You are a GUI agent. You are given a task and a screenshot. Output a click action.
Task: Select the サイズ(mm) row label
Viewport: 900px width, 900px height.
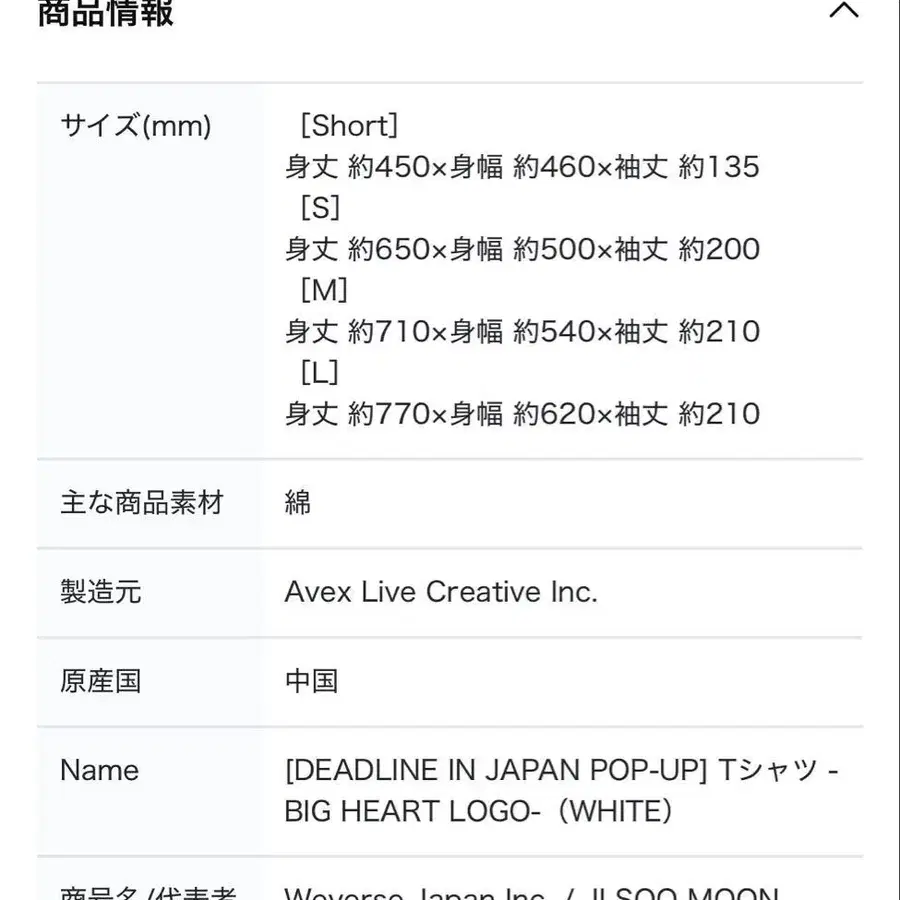[135, 126]
